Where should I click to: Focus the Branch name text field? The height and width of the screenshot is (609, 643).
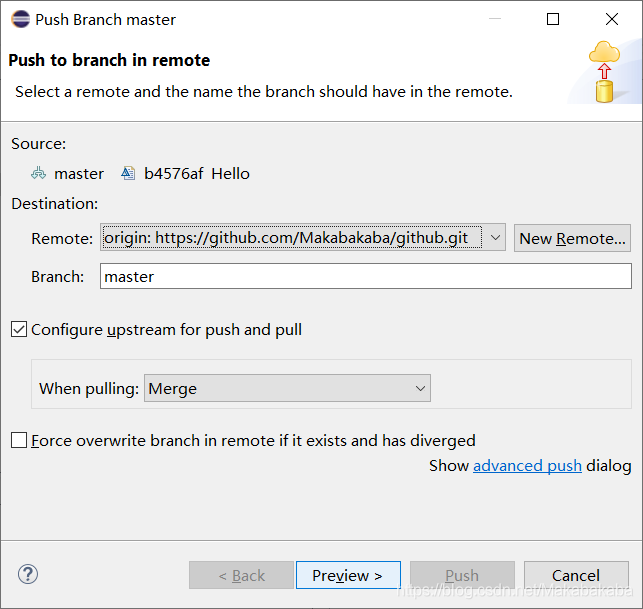[x=366, y=276]
